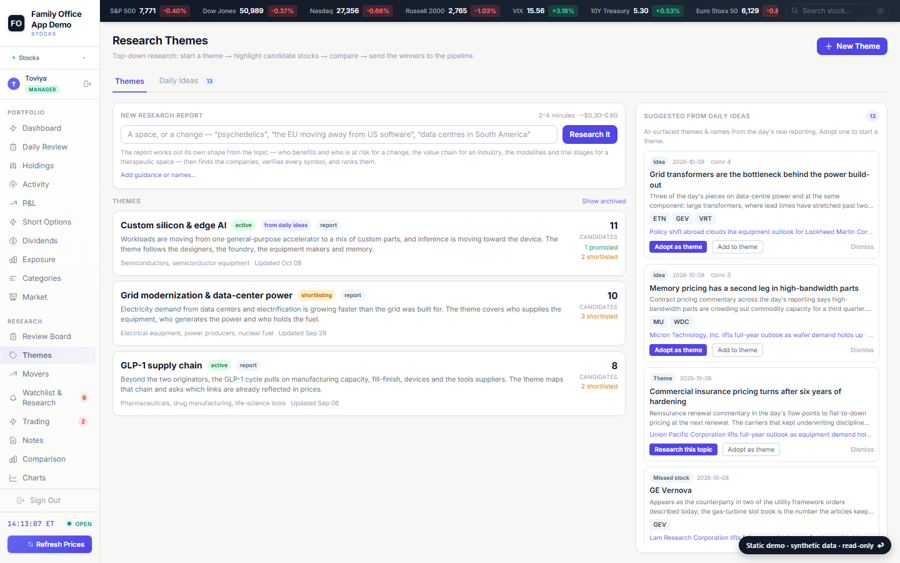Viewport: 900px width, 563px height.
Task: Open Daily Review icon in sidebar
Action: coord(13,147)
